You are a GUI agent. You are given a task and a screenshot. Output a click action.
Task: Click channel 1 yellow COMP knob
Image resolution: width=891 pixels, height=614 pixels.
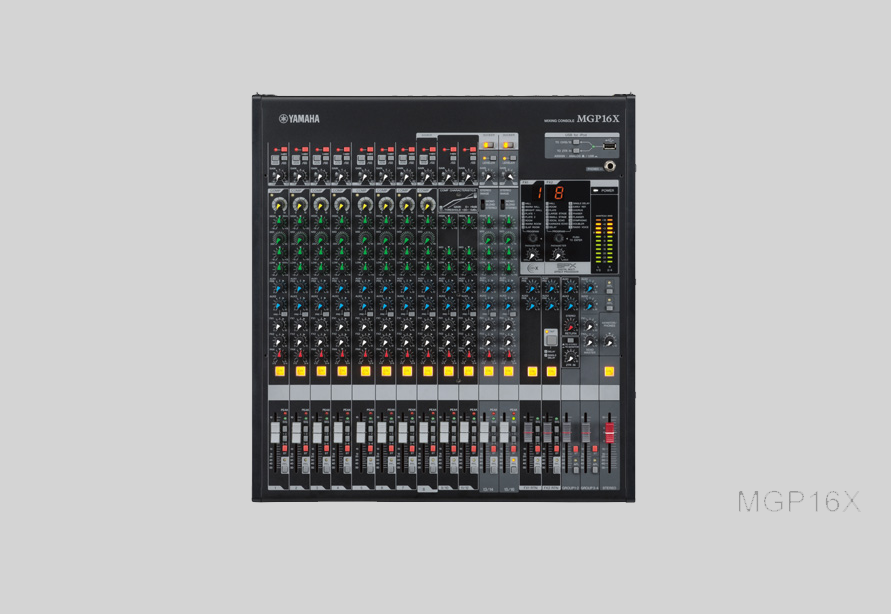pyautogui.click(x=277, y=203)
